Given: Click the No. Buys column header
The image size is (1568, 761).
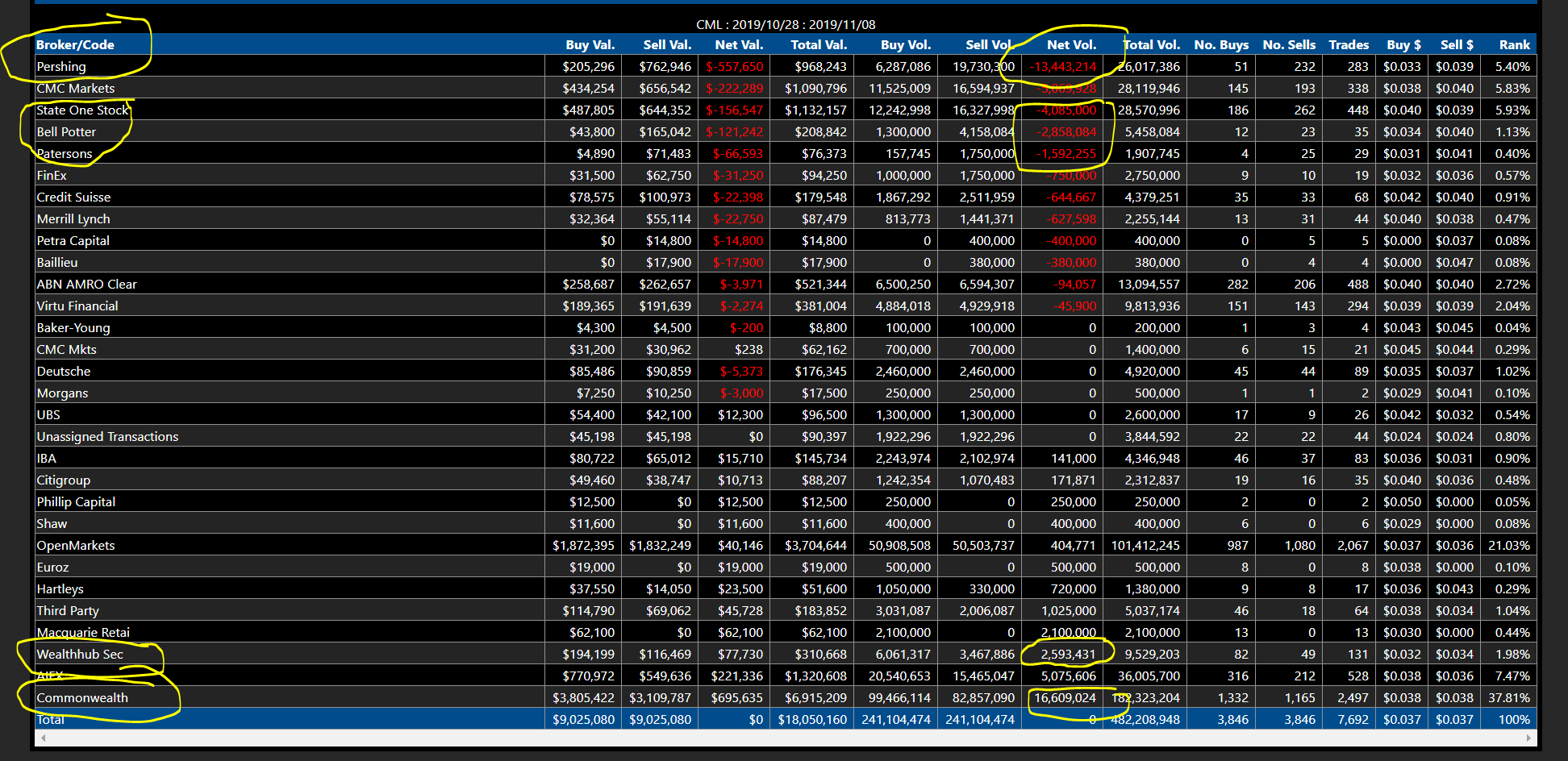Looking at the screenshot, I should (1221, 45).
